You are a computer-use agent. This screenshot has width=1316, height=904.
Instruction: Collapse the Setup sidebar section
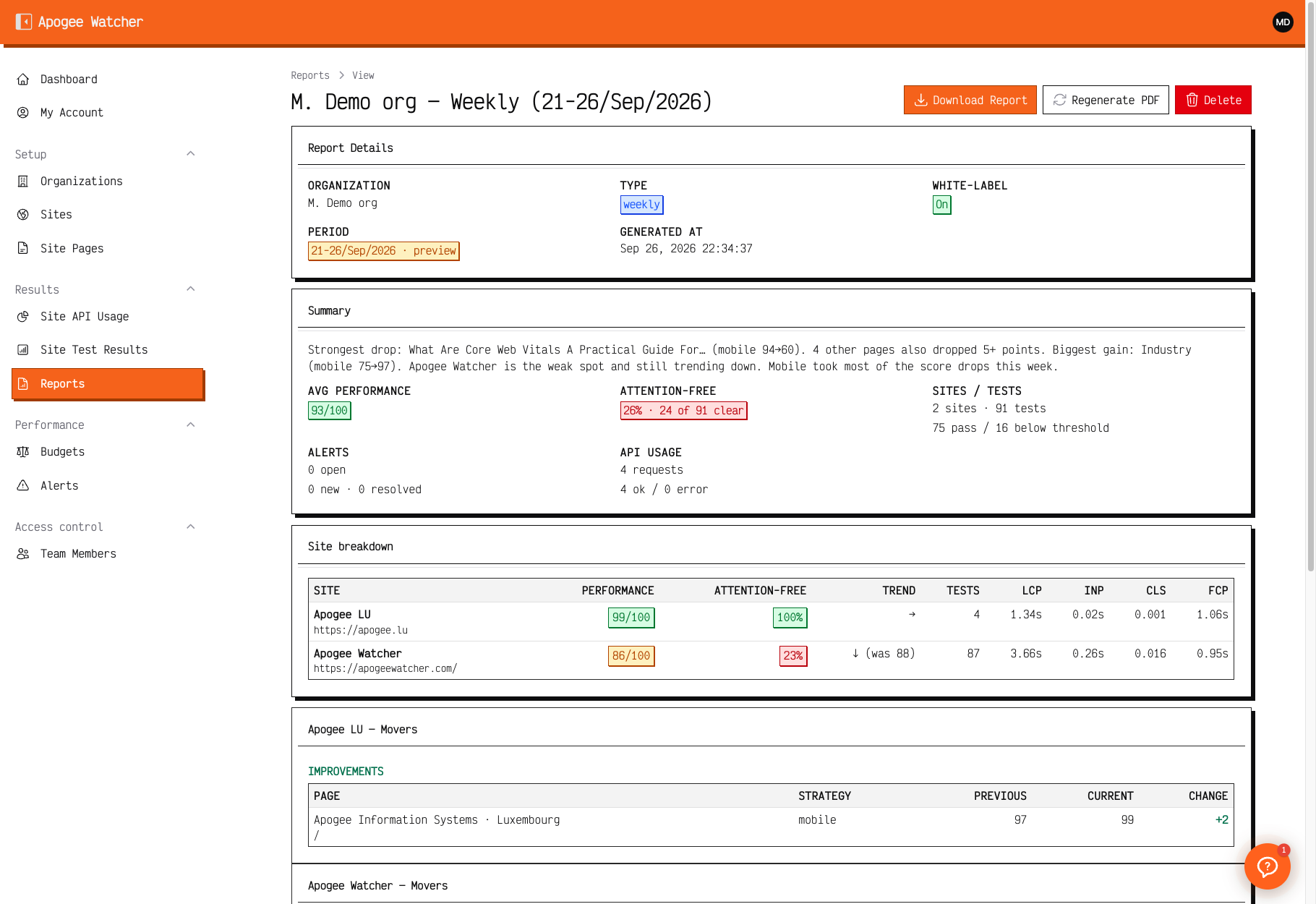click(x=191, y=153)
